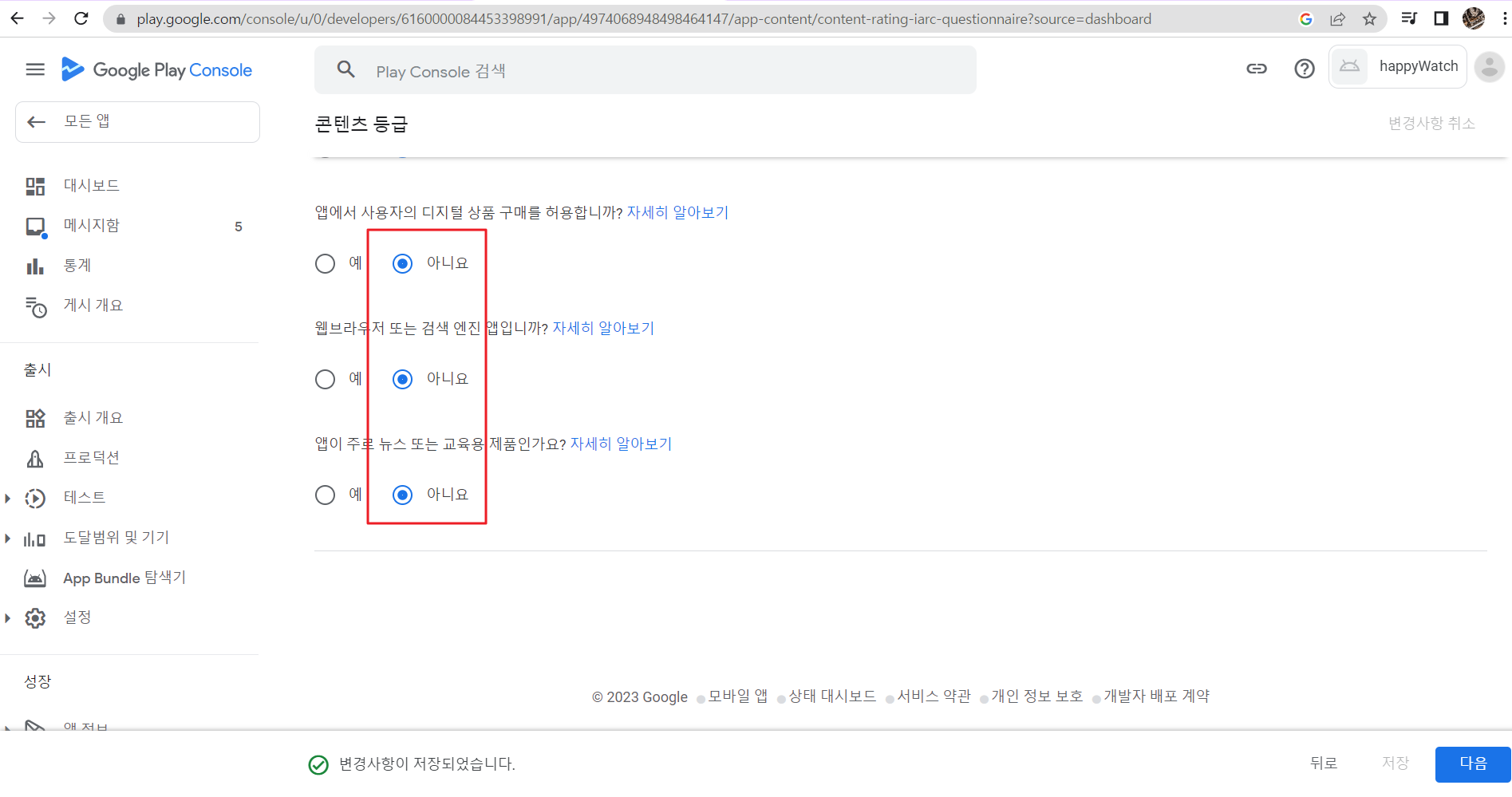Reload the page with refresh icon
Viewport: 1512px width, 797px height.
coord(81,18)
